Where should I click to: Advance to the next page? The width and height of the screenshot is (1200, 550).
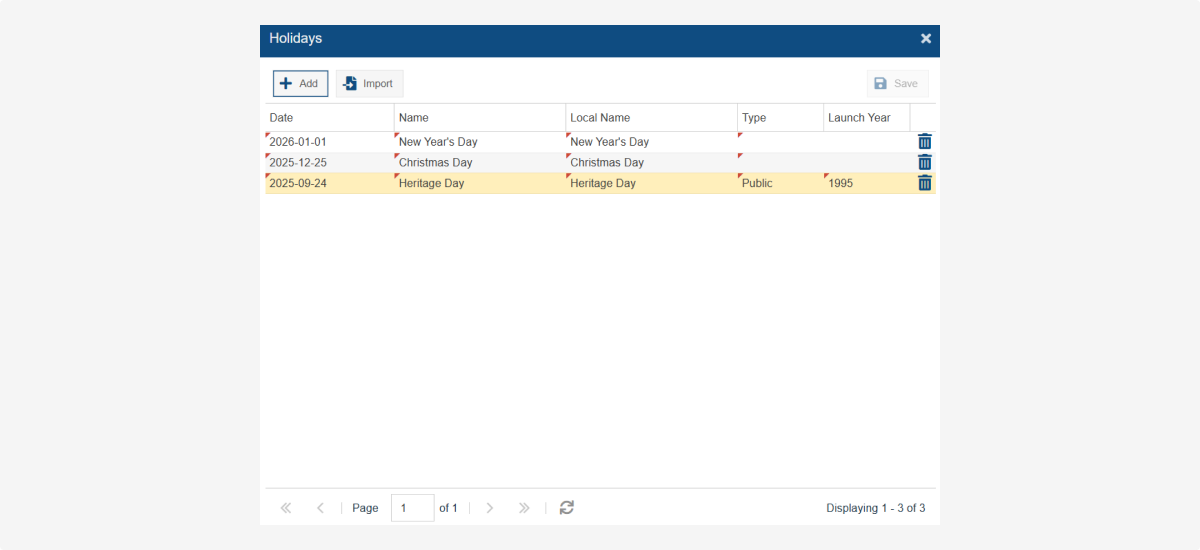(489, 508)
